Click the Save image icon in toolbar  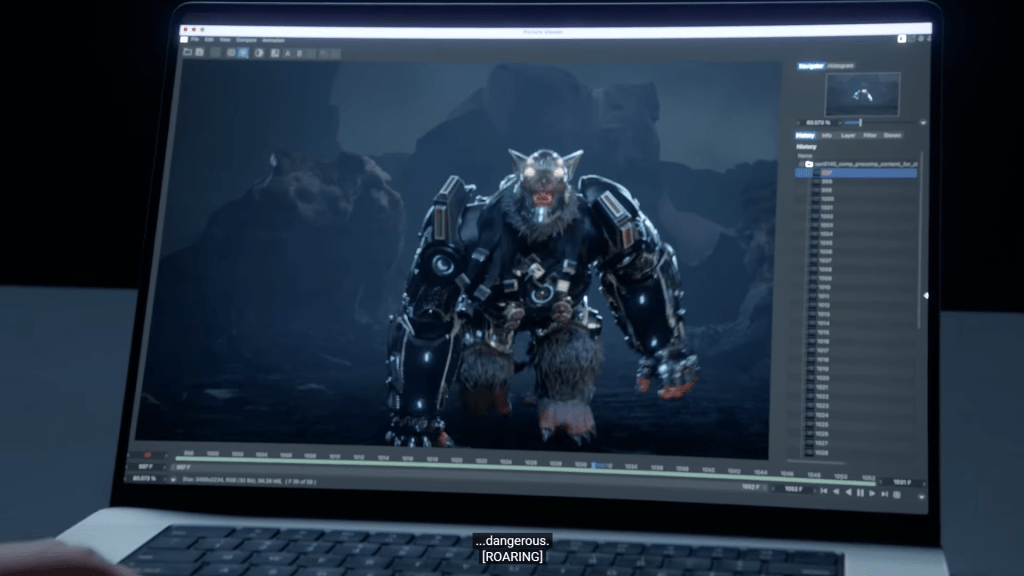pos(200,52)
